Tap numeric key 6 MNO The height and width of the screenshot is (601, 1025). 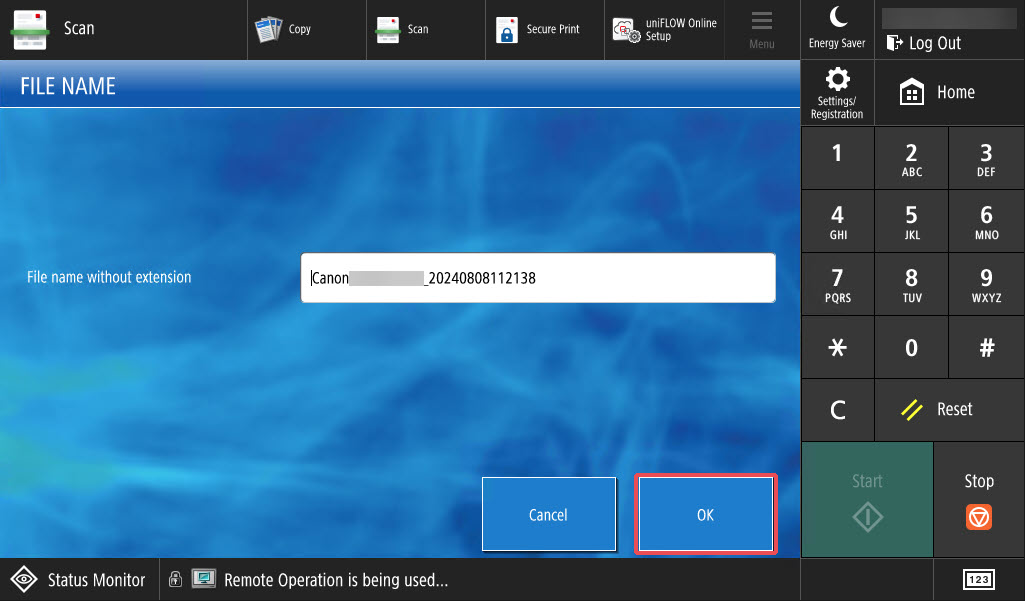pos(986,221)
